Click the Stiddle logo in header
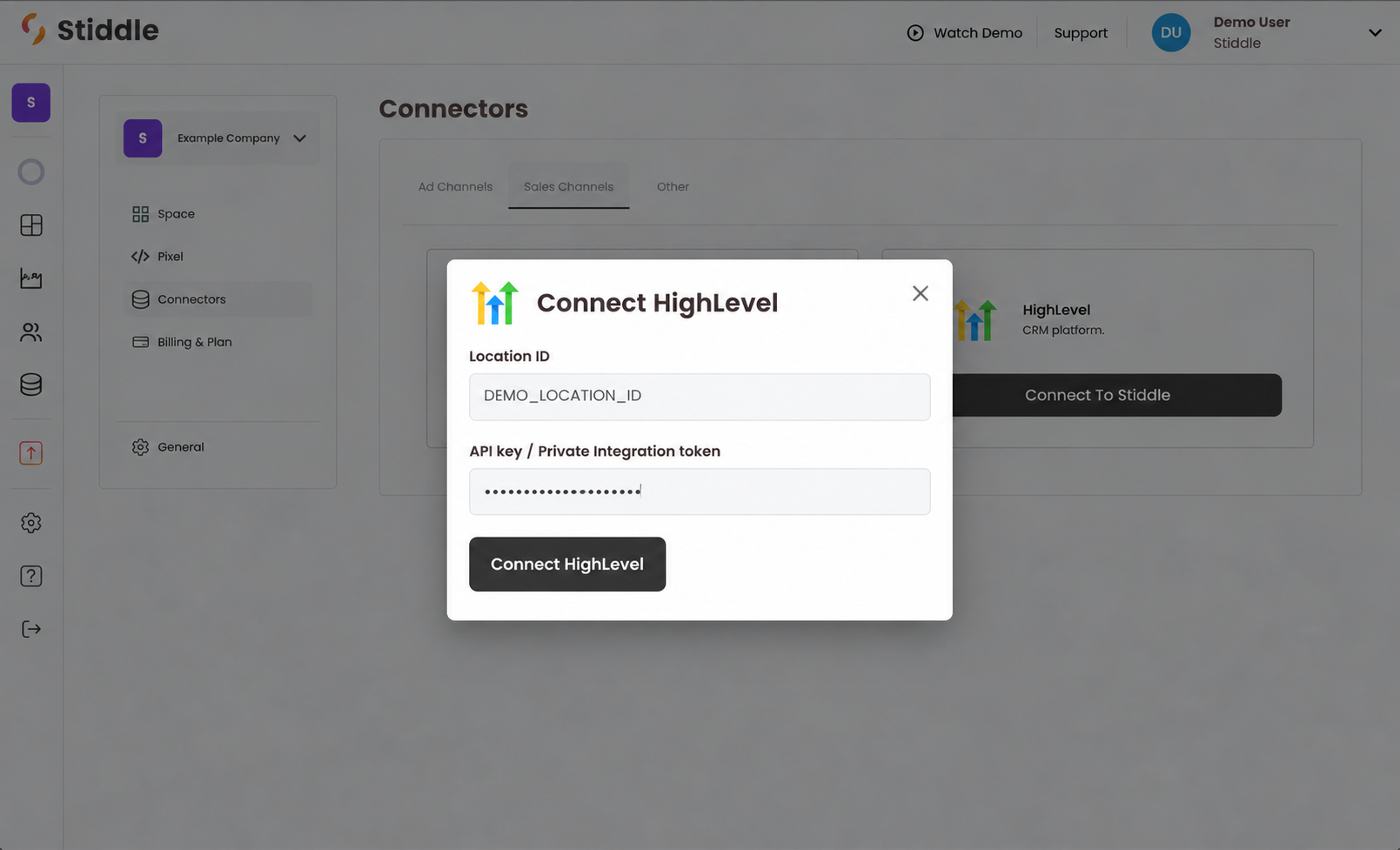 (x=90, y=30)
